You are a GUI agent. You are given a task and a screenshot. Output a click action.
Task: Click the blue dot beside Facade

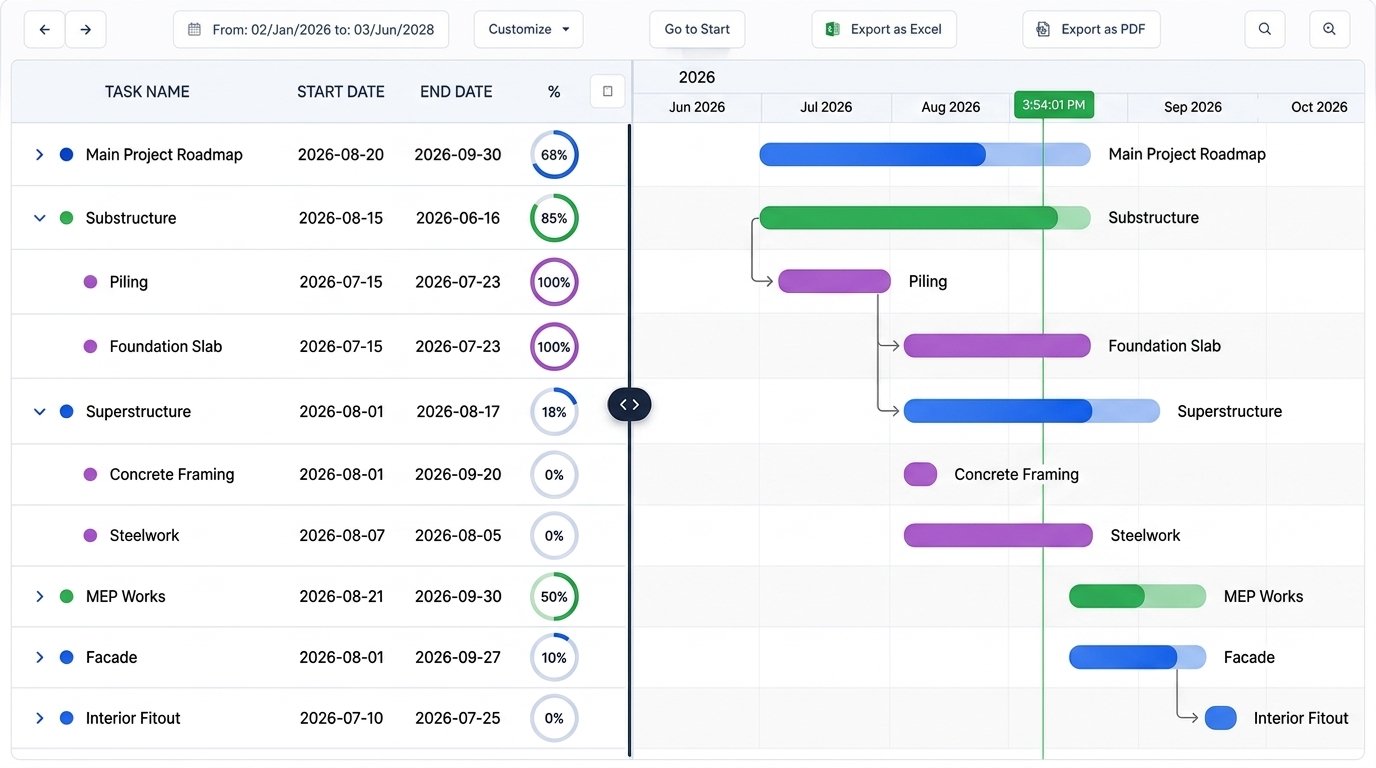coord(67,658)
